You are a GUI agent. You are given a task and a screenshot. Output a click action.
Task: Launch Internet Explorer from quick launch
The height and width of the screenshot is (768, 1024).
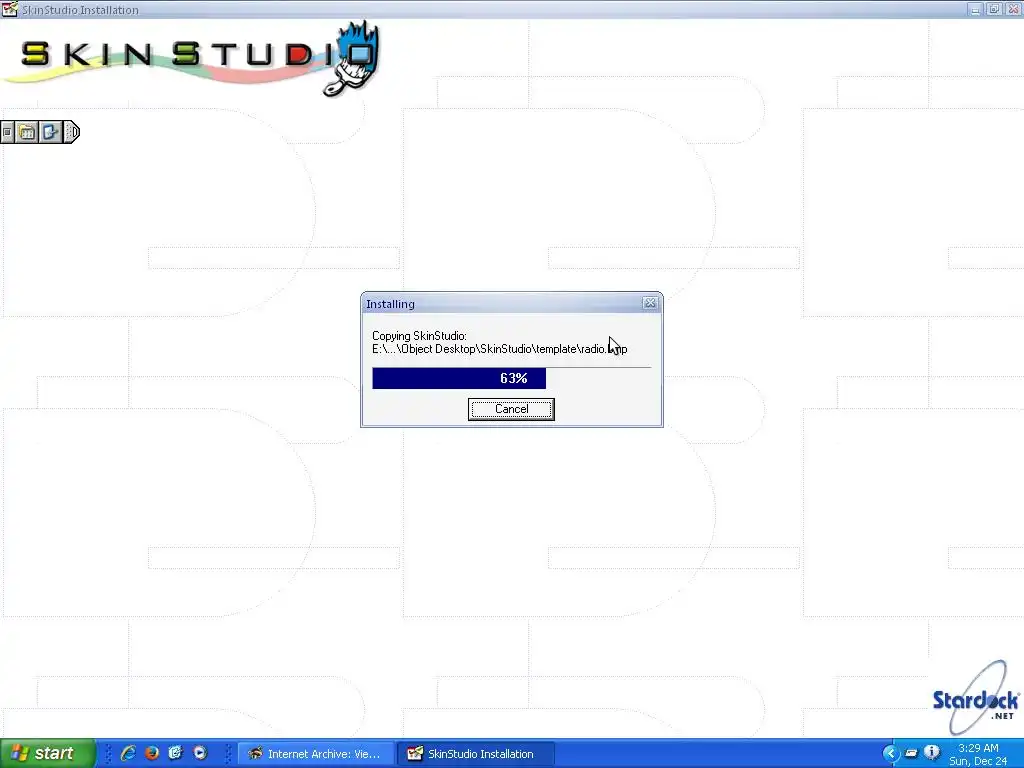[x=128, y=753]
